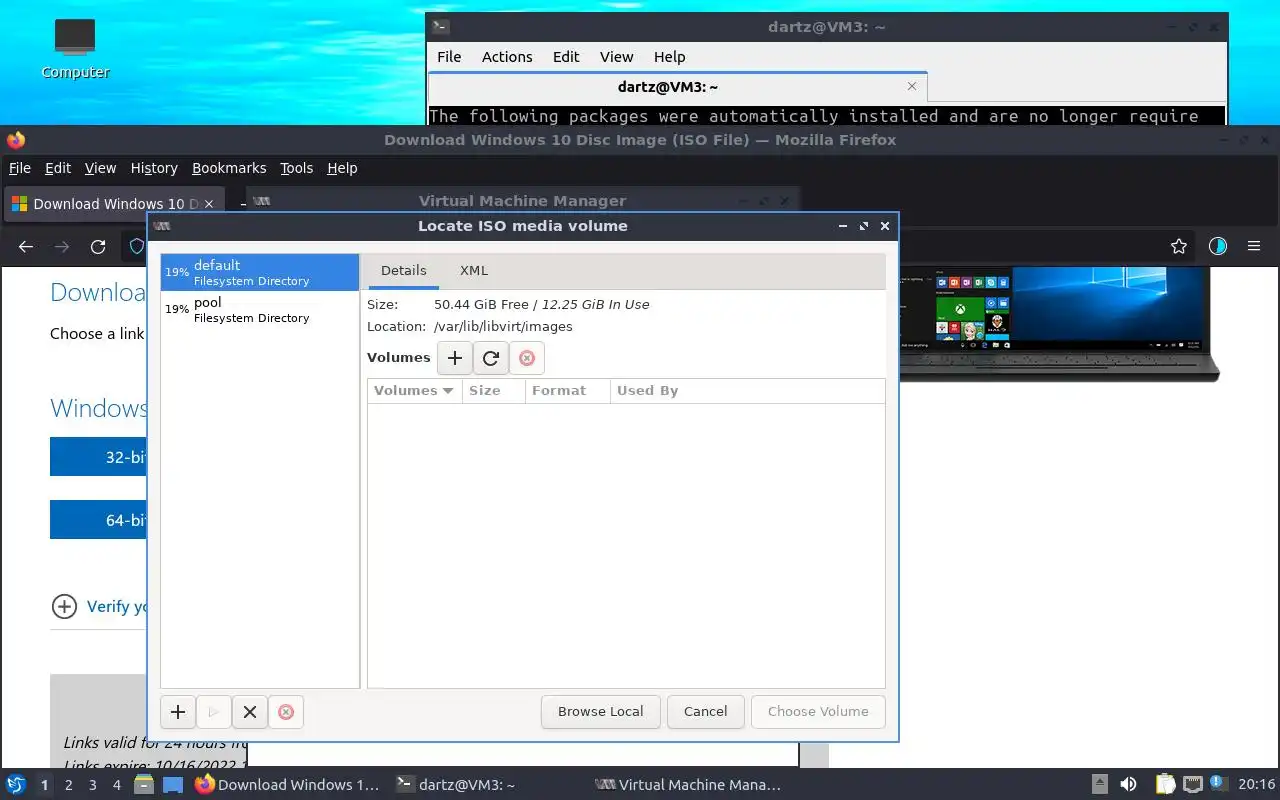
Task: Add a new storage pool
Action: point(178,712)
